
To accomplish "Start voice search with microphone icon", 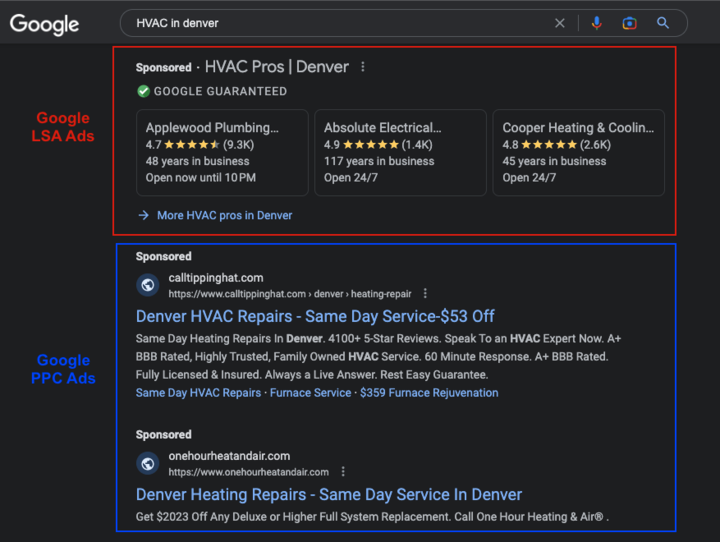I will [596, 23].
